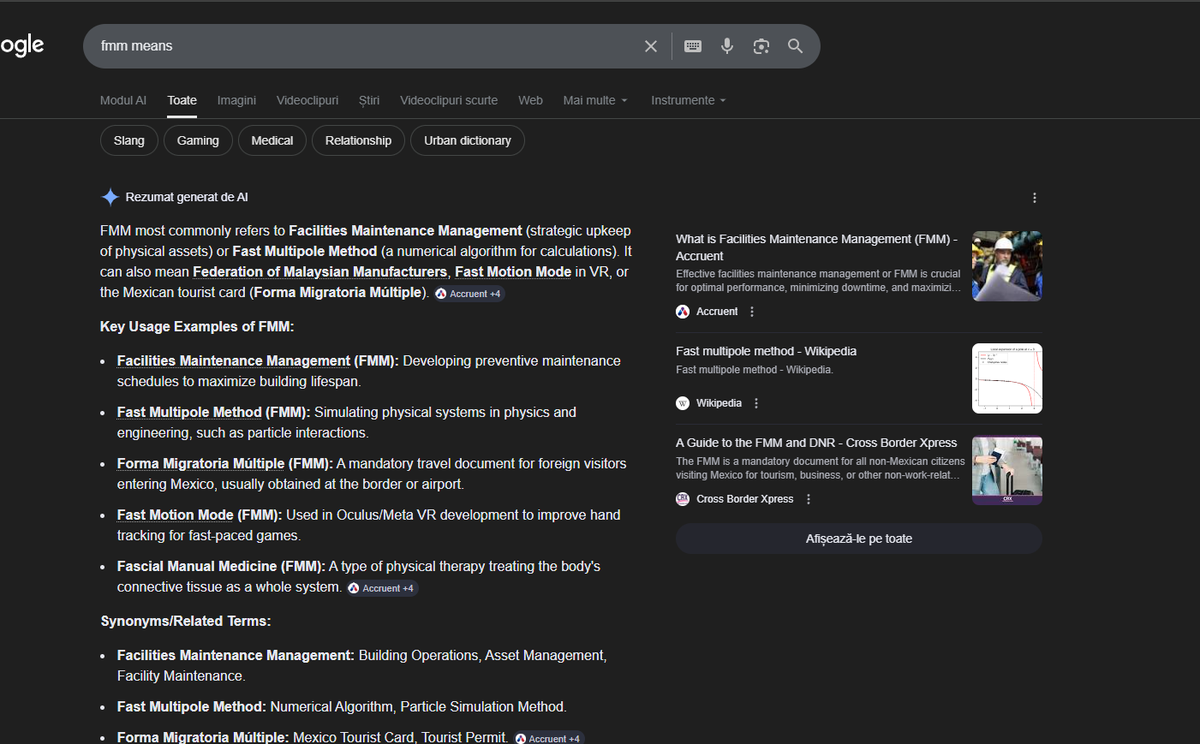The image size is (1200, 744).
Task: Open 'A Guide to the FMM and DNR' result
Action: pyautogui.click(x=817, y=442)
